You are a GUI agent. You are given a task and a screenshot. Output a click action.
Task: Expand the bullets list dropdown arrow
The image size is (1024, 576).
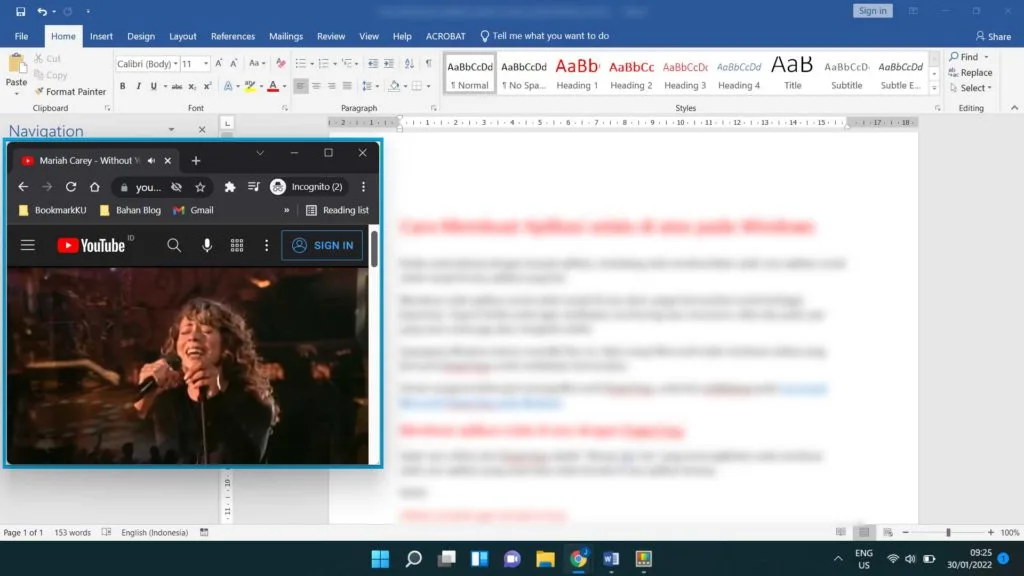pos(312,64)
